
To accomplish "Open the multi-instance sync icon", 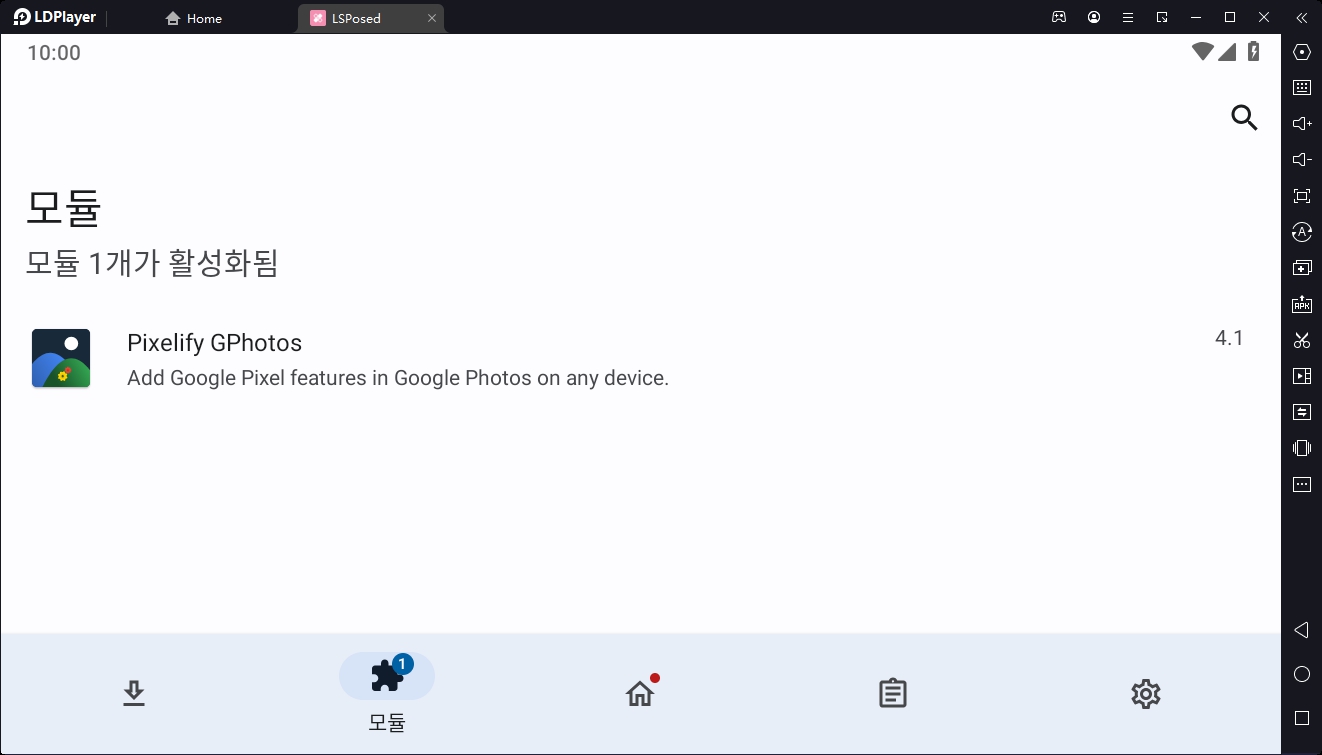I will (1302, 268).
